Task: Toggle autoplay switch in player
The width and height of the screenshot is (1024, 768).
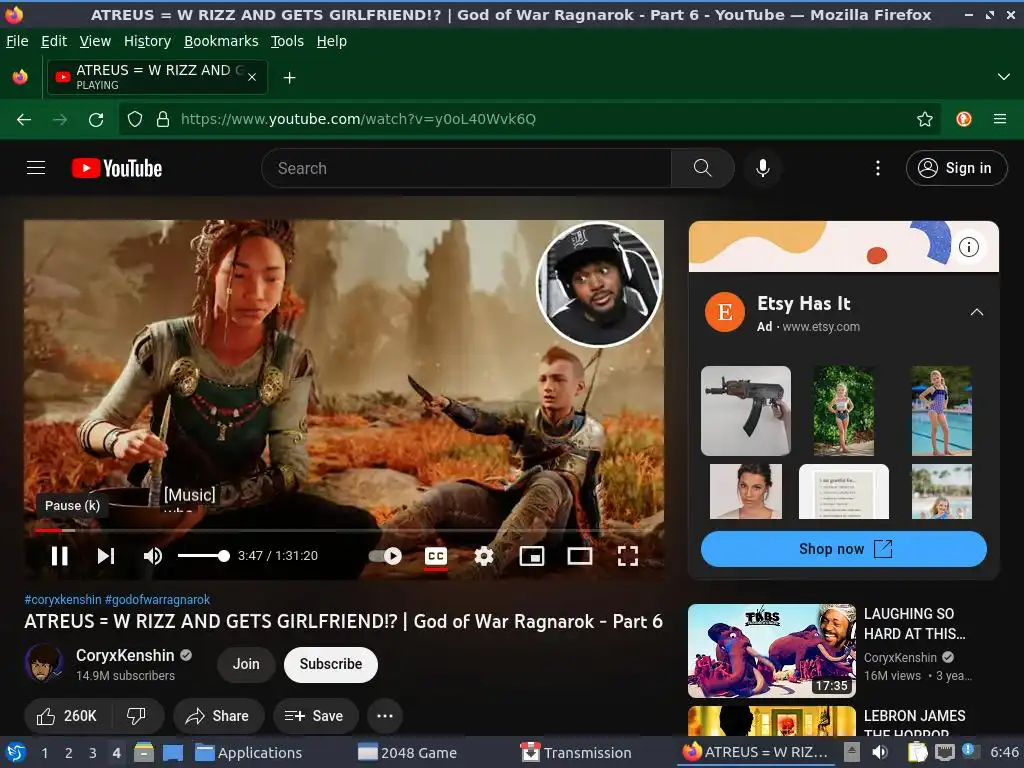Action: point(385,556)
